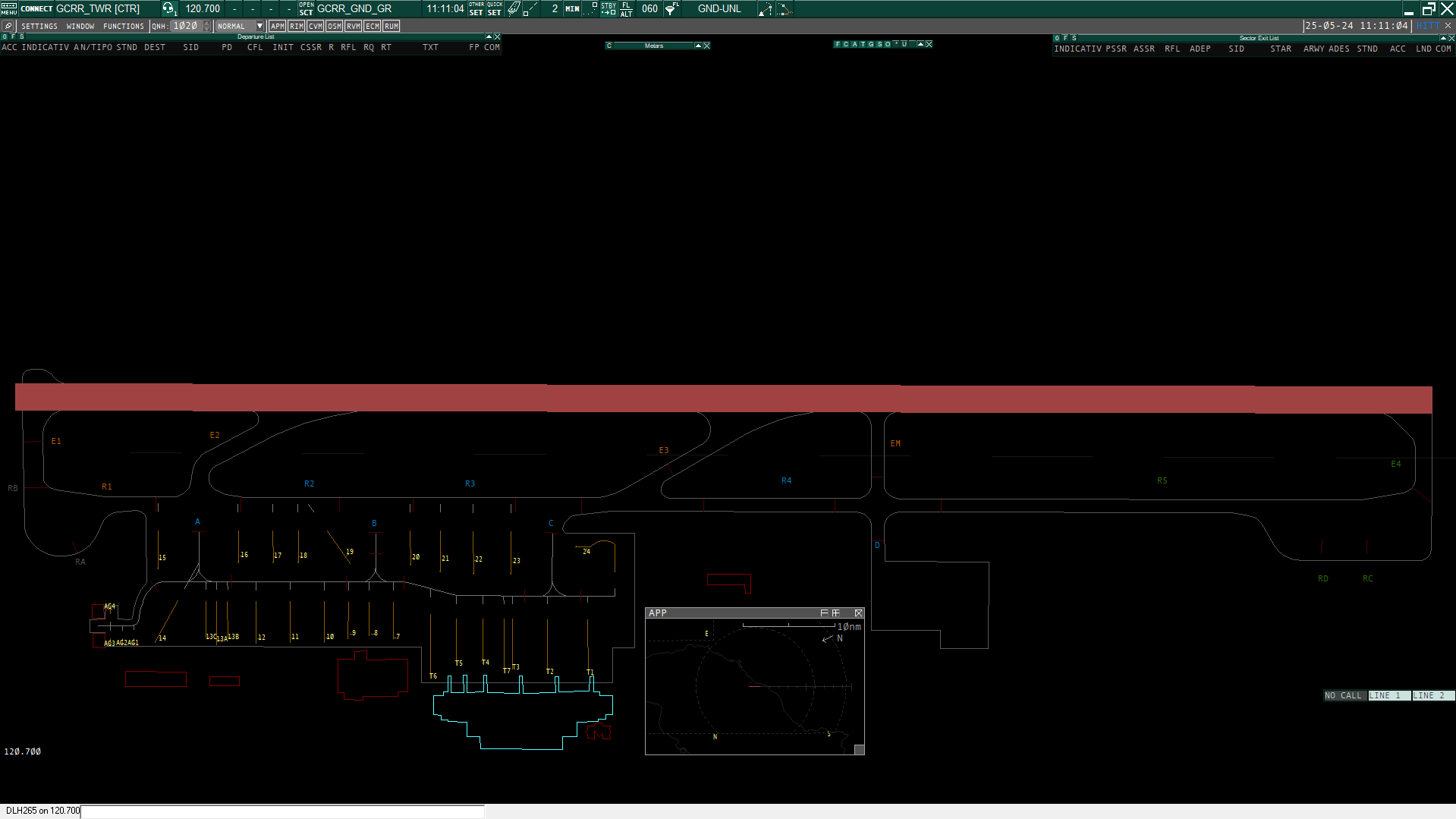This screenshot has width=1456, height=819.
Task: Sort Departure List by SID column
Action: tap(191, 47)
